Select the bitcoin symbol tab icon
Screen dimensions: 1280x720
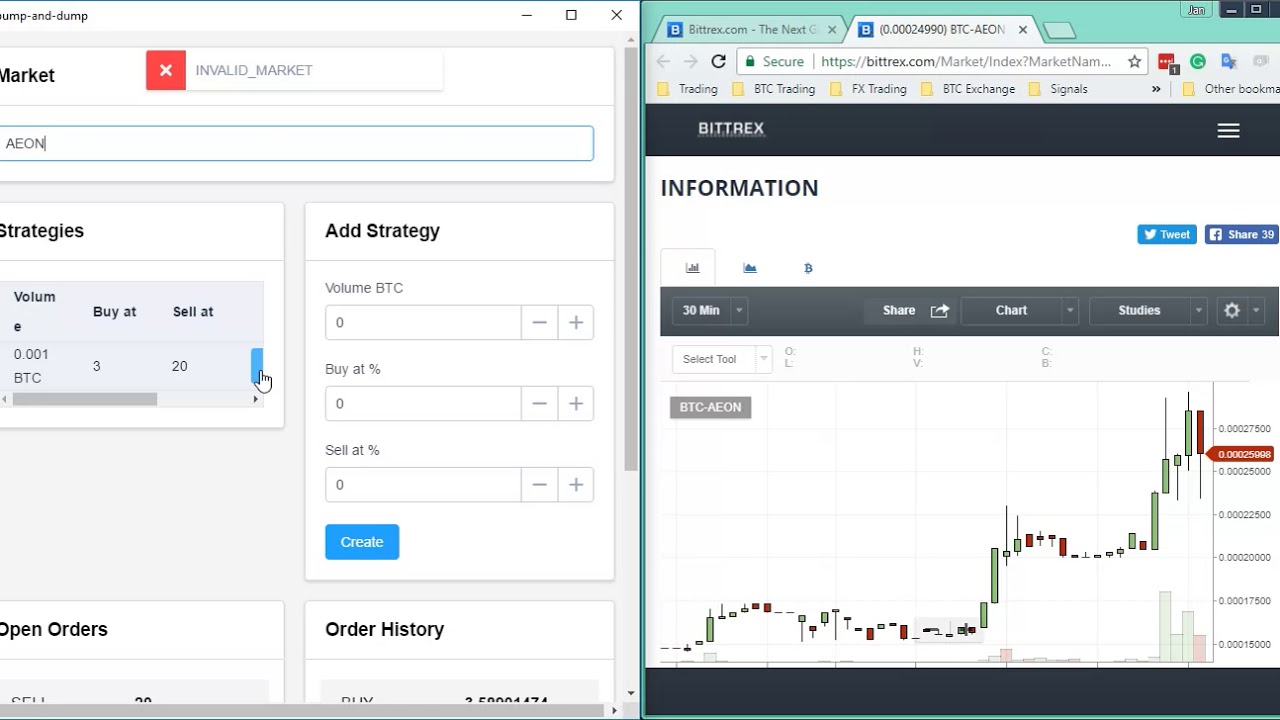(x=808, y=268)
